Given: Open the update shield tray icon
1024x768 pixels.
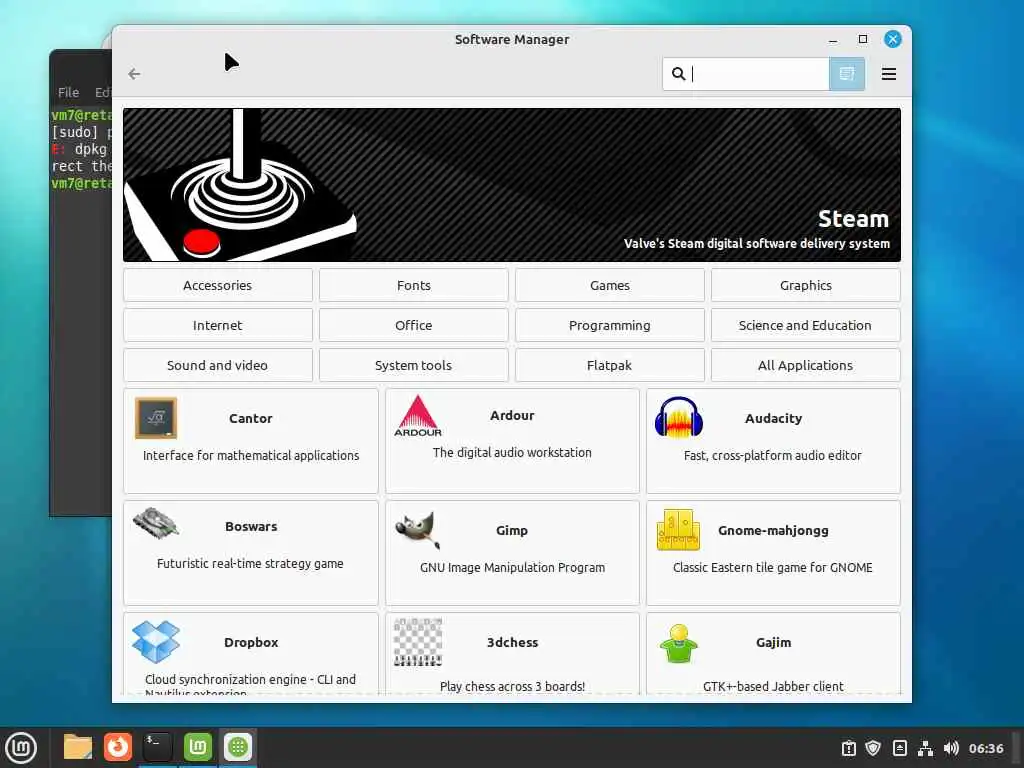Looking at the screenshot, I should pyautogui.click(x=873, y=748).
